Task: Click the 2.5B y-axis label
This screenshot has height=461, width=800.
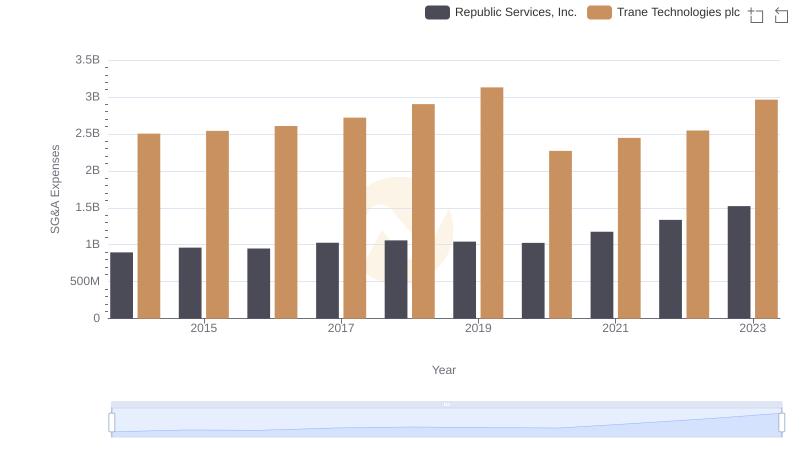Action: click(x=87, y=134)
